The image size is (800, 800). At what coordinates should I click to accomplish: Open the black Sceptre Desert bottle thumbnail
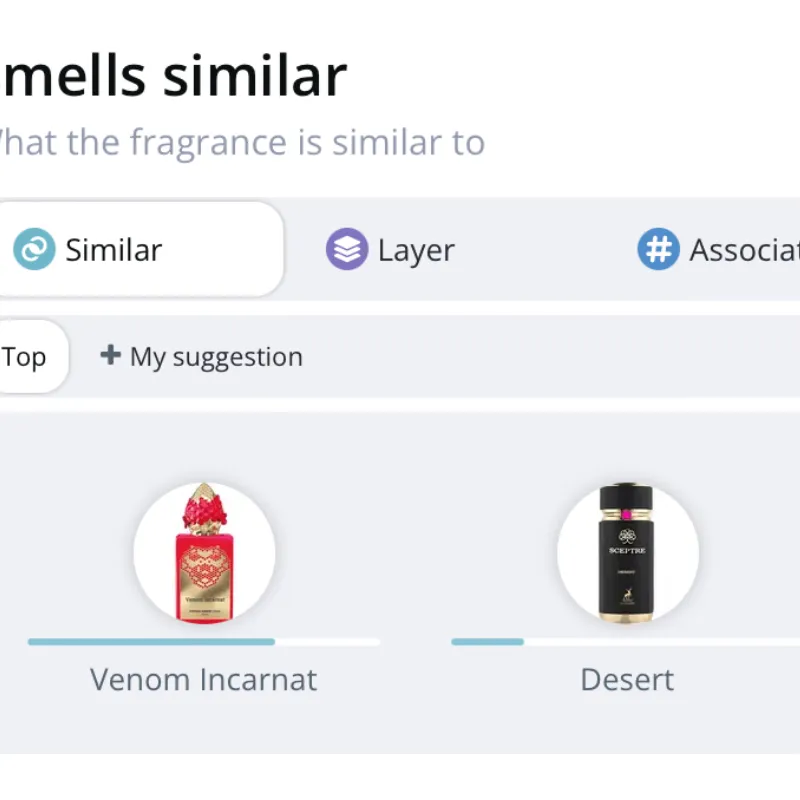pos(627,553)
